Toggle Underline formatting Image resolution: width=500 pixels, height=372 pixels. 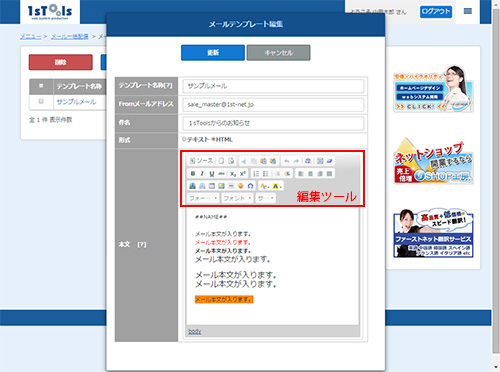click(212, 174)
